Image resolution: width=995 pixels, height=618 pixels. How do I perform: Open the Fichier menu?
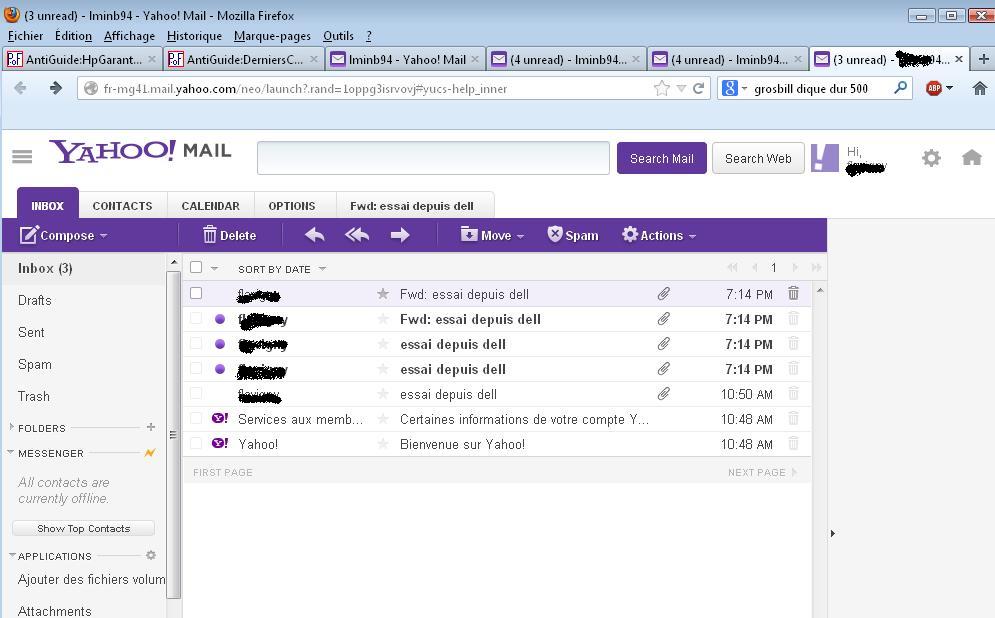click(25, 36)
